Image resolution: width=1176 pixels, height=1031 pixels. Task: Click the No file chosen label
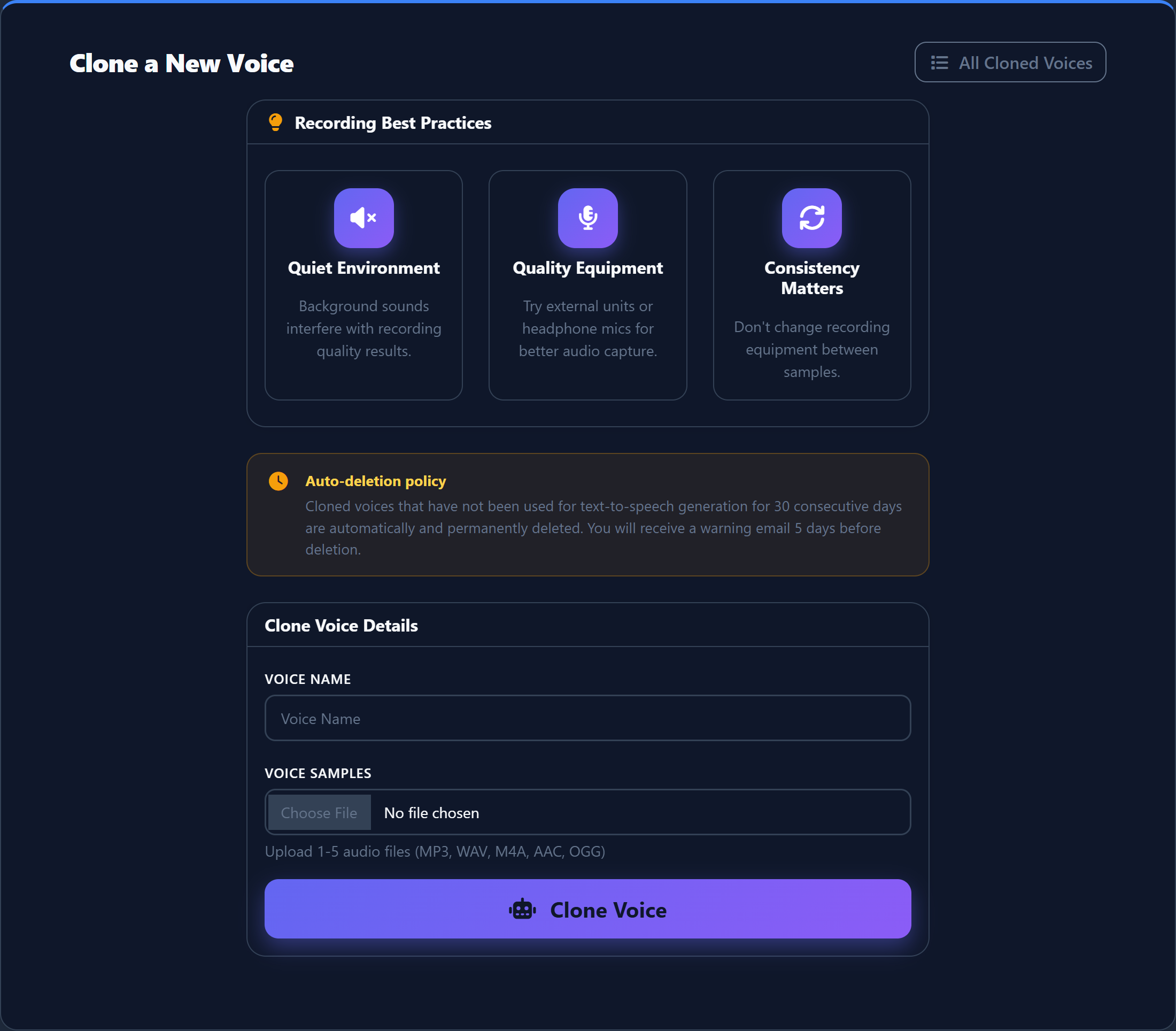pos(431,813)
